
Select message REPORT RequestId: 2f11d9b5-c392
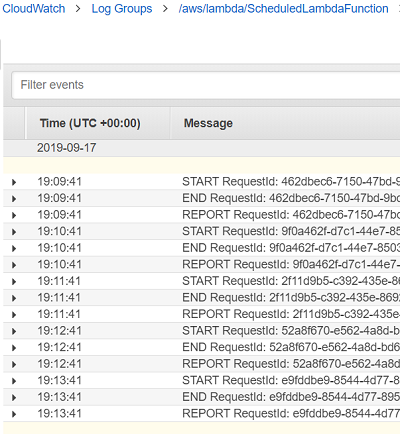[291, 314]
